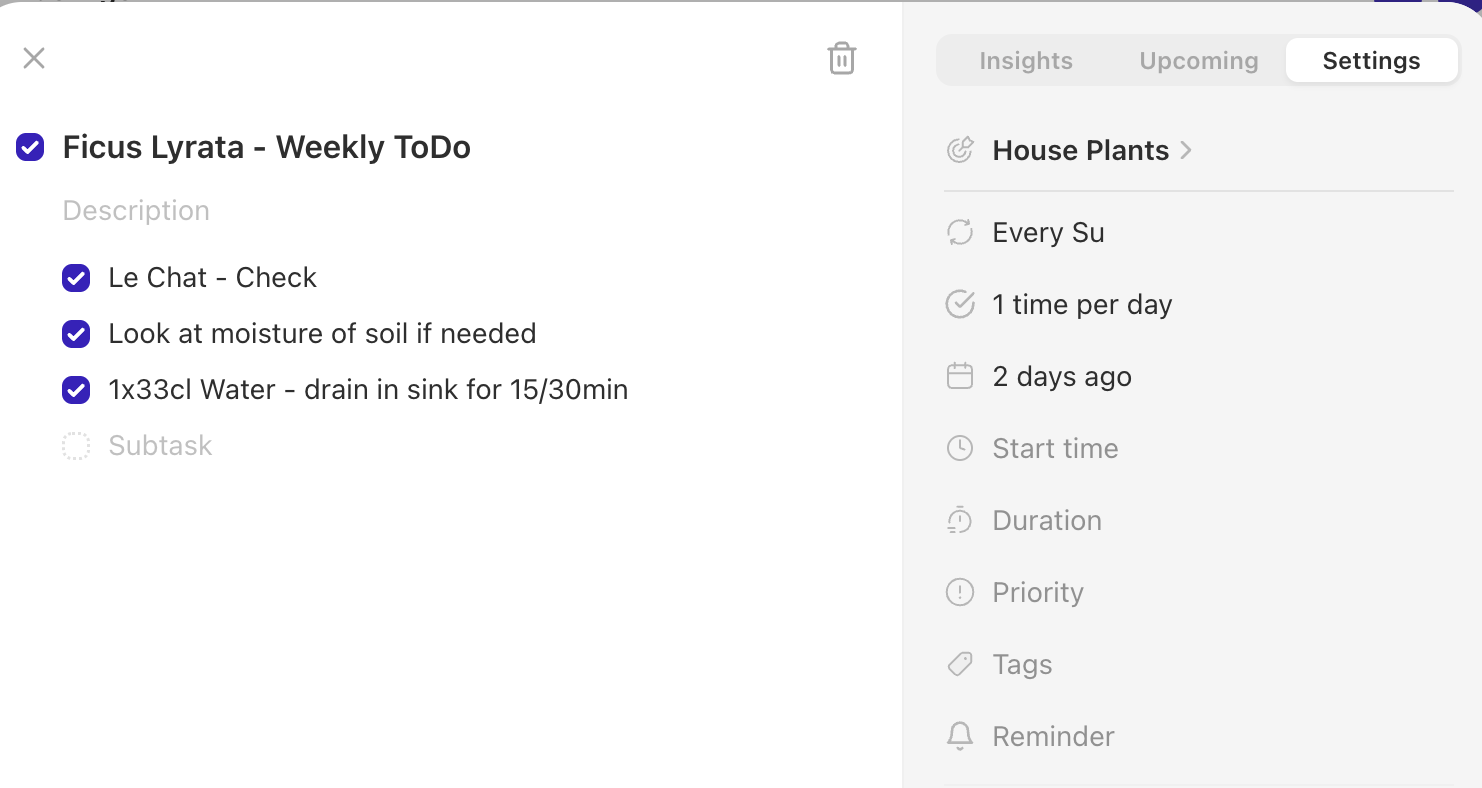Open the Every Su repeat options
This screenshot has height=788, width=1482.
(x=1048, y=233)
